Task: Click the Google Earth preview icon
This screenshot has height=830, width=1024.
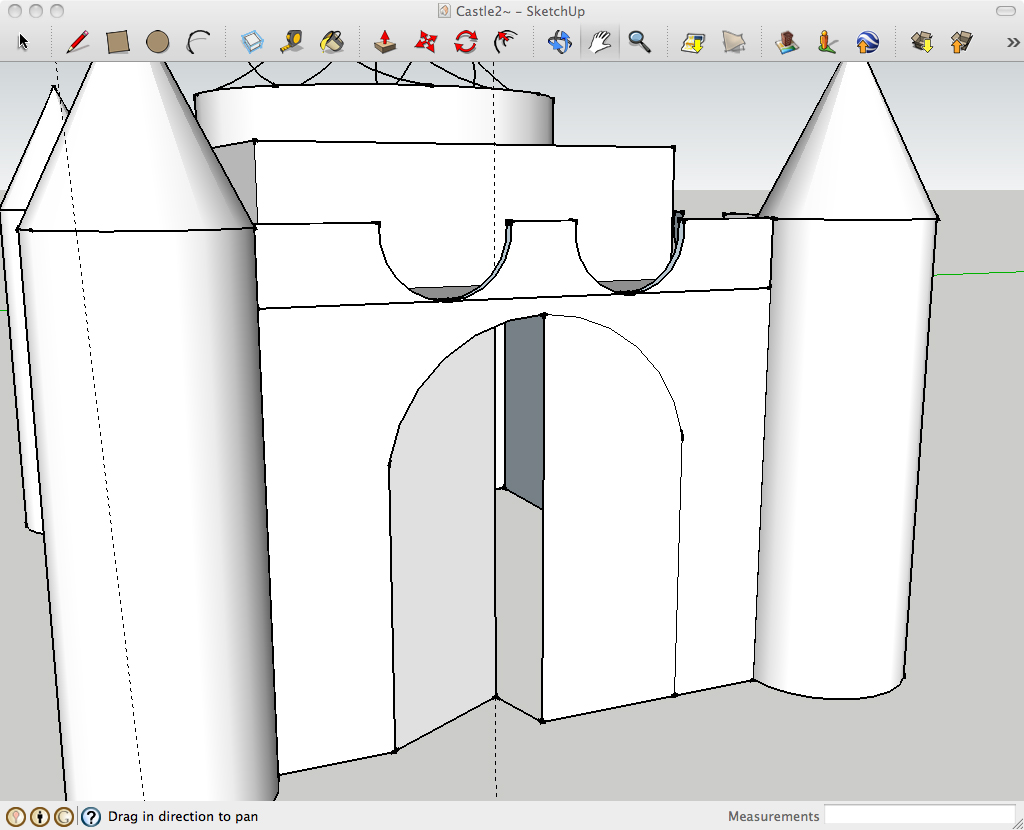Action: pos(867,42)
